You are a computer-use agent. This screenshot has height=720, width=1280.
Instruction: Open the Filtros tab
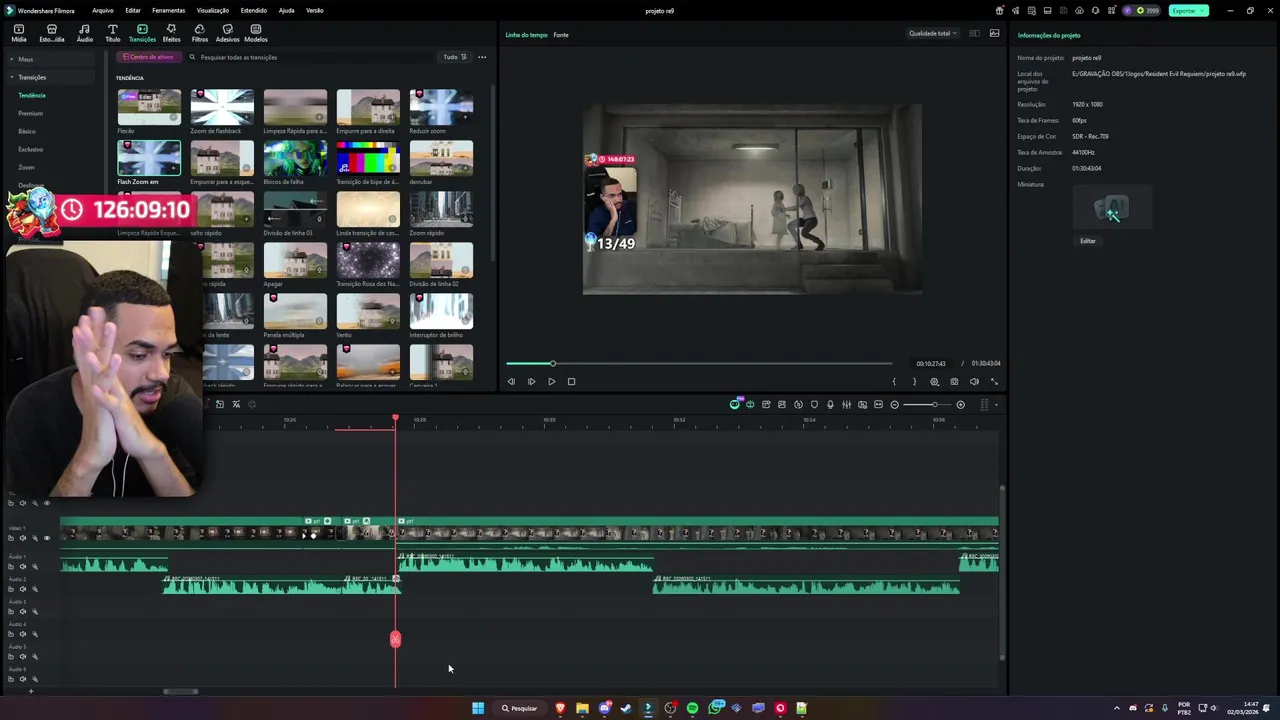[x=200, y=33]
